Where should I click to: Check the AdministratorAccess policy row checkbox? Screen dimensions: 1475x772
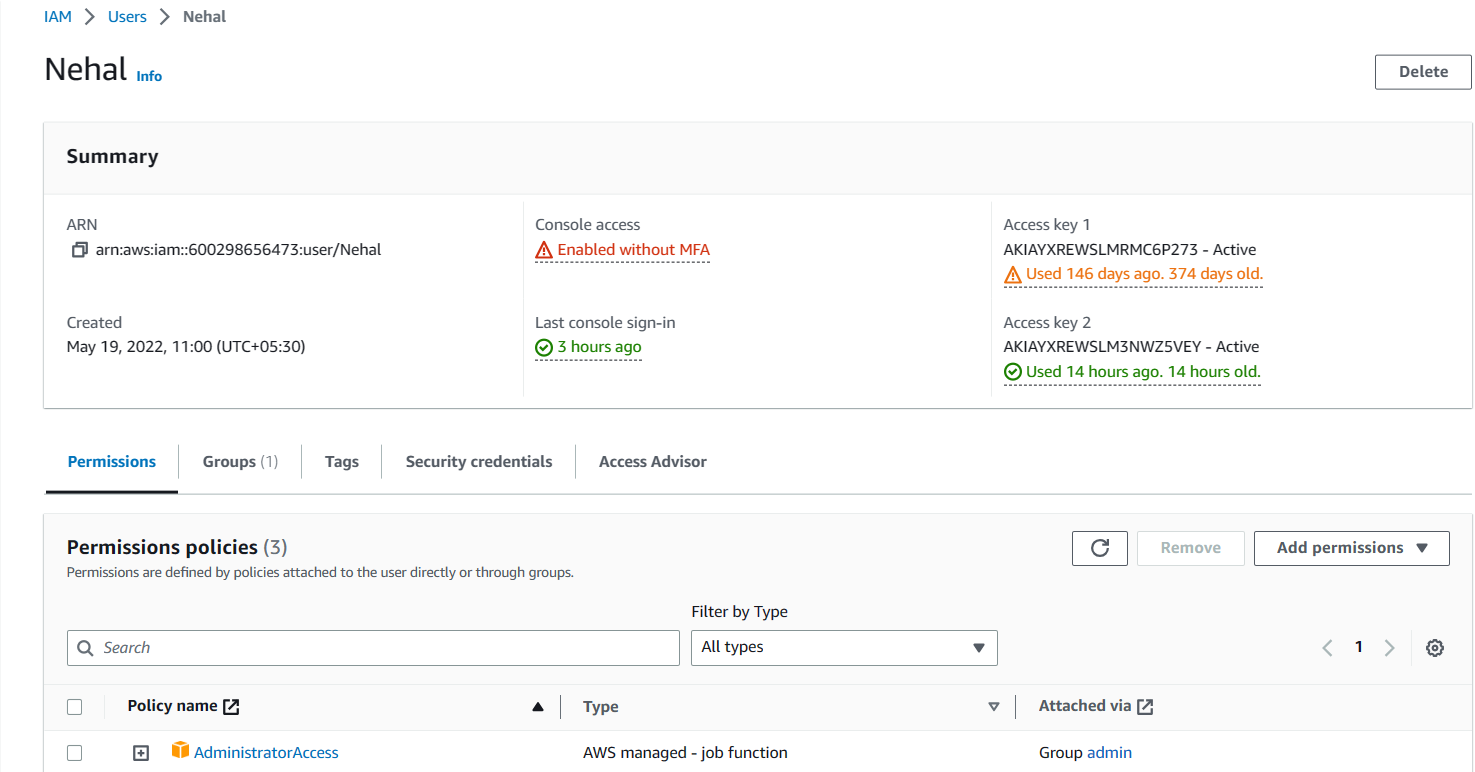tap(75, 753)
